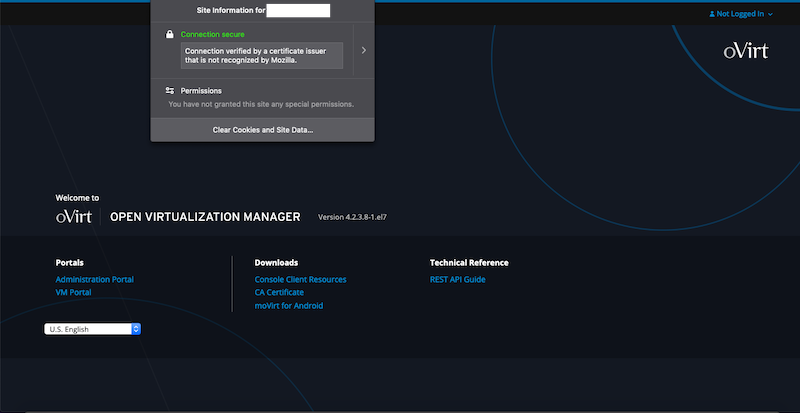Open the moVirt for Android link
Screen dimensions: 800x413
click(x=289, y=306)
